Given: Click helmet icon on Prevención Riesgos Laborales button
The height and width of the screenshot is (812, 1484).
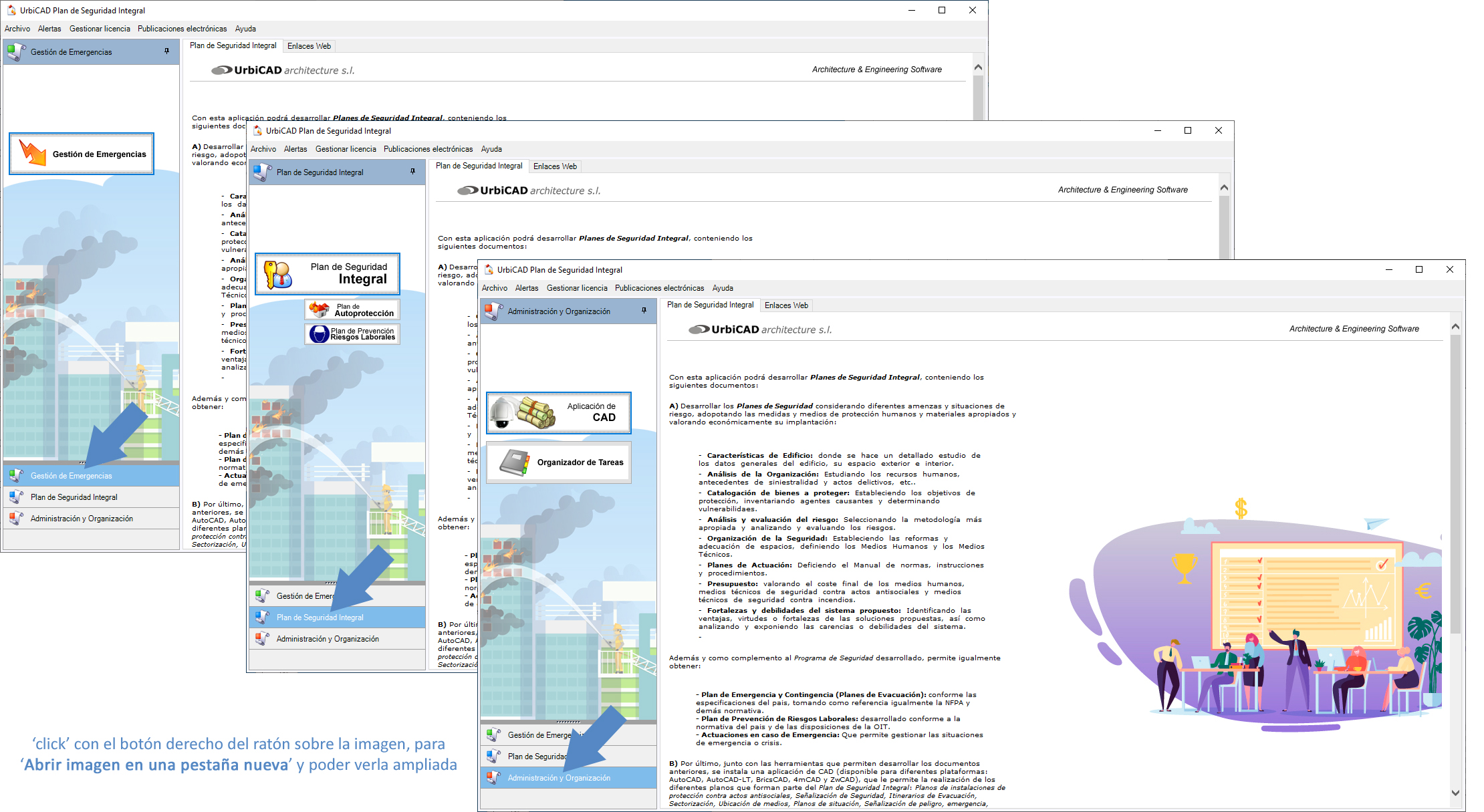Looking at the screenshot, I should (319, 333).
